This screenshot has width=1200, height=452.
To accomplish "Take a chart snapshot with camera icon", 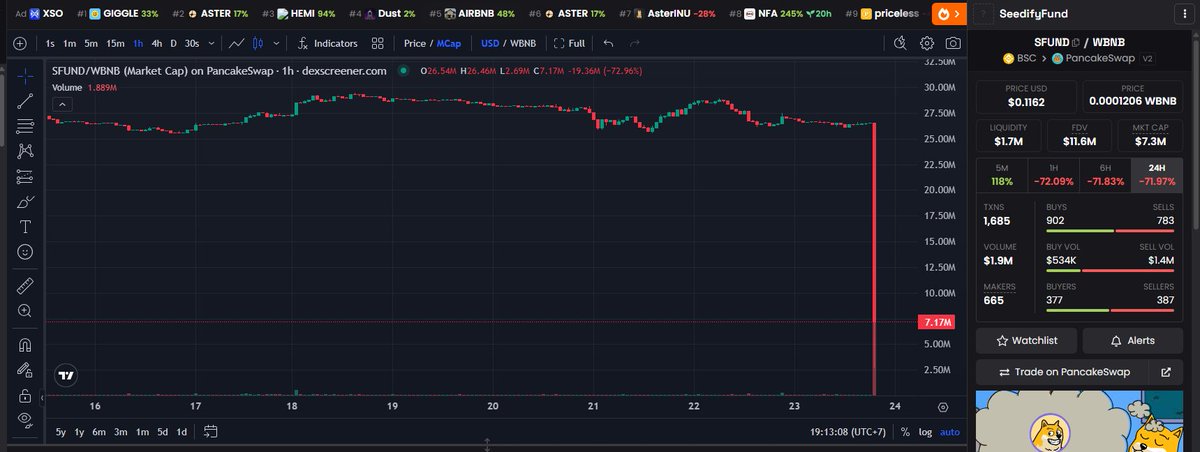I will coord(954,43).
